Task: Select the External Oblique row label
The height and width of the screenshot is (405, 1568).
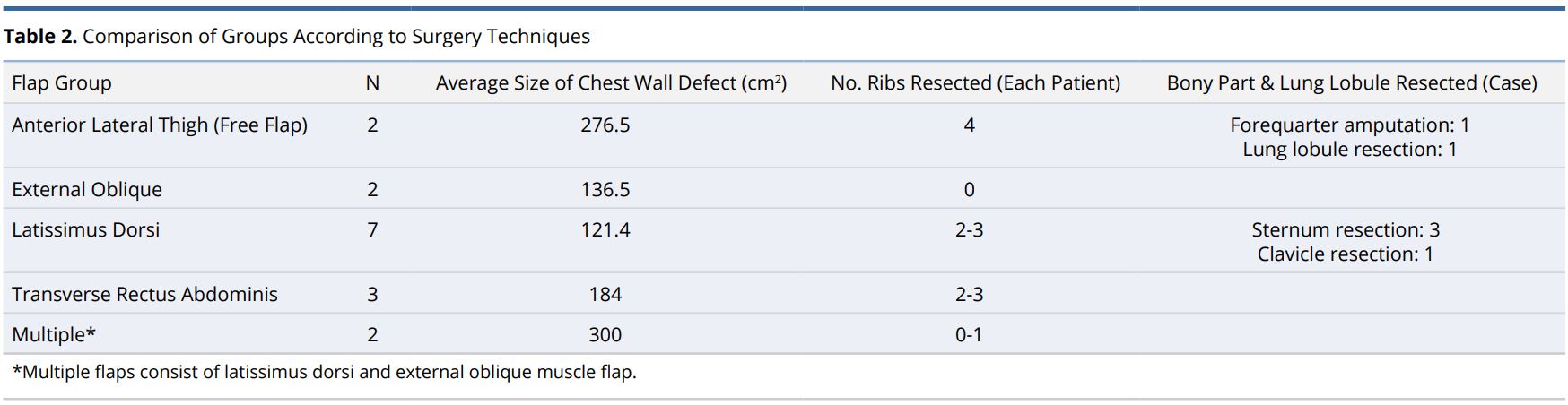Action: pyautogui.click(x=87, y=190)
